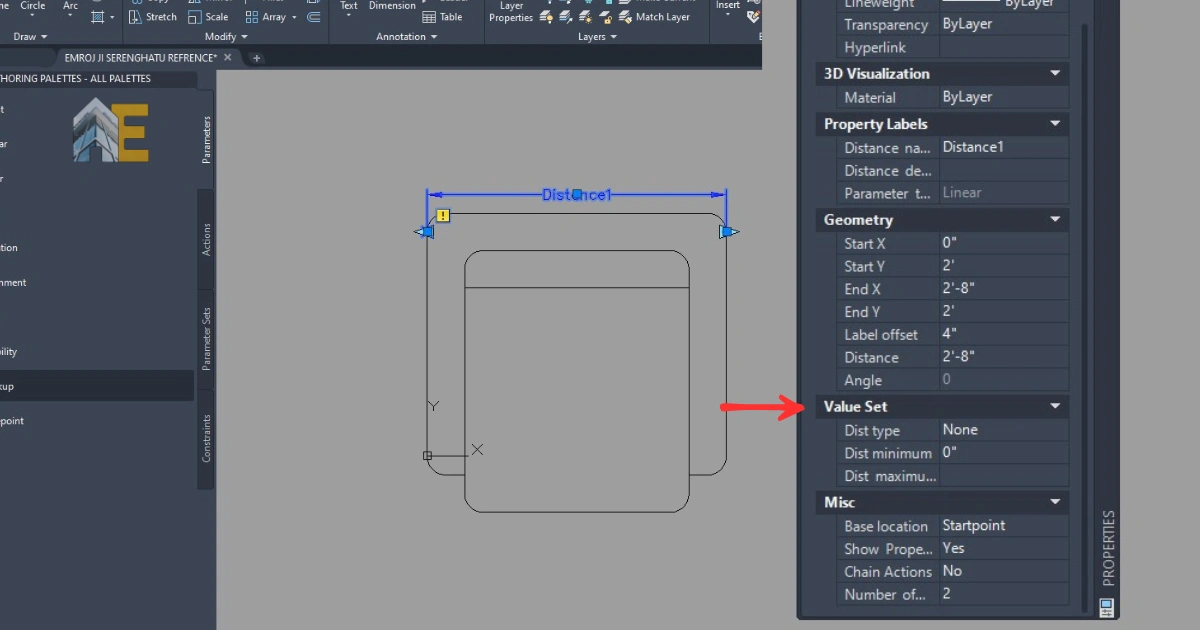Close the EMROJ JI SERENGHATU REFRENCE drawing tab

(228, 58)
